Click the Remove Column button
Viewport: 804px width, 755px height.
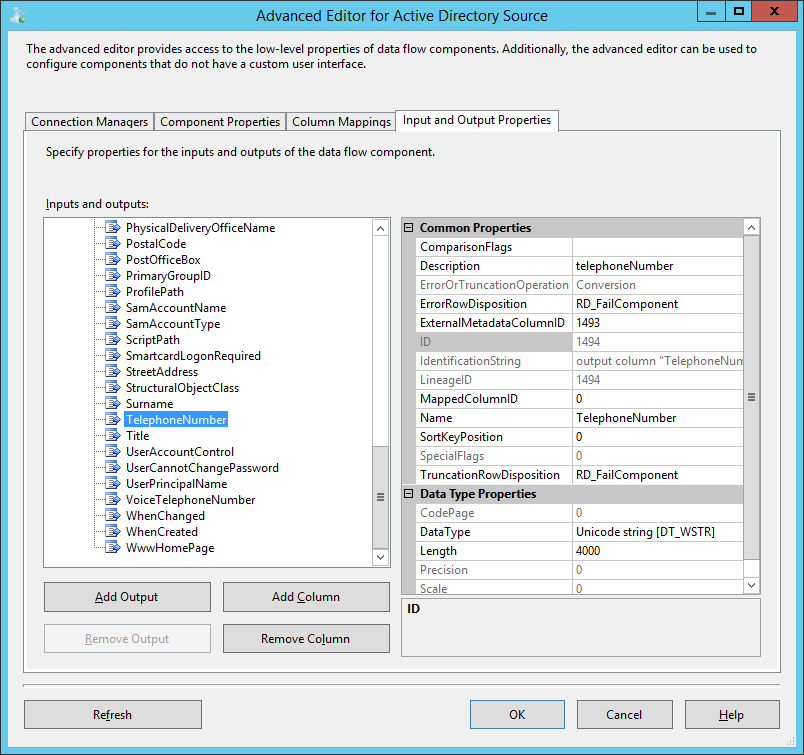coord(306,639)
